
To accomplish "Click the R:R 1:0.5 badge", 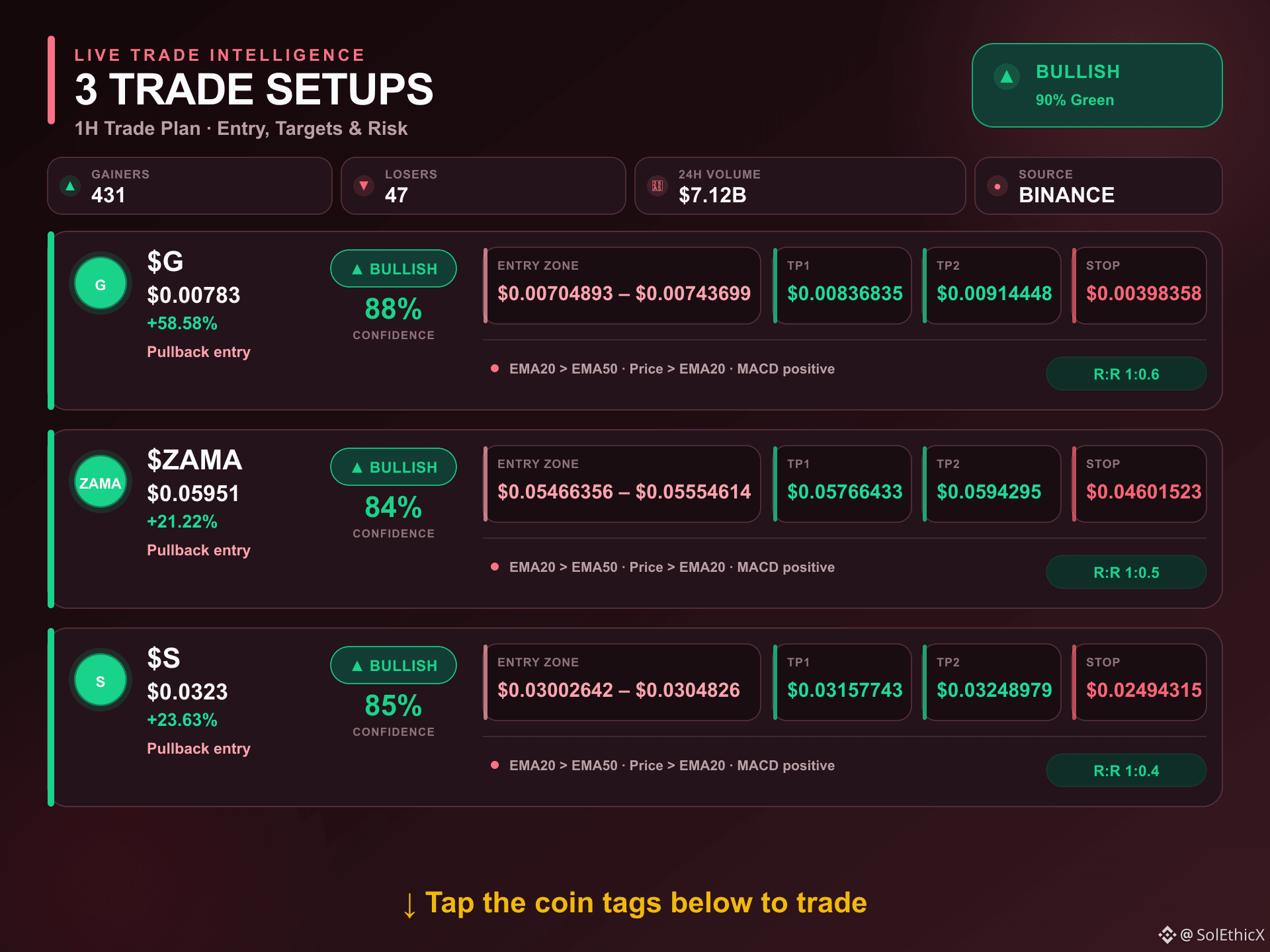I will [1126, 573].
